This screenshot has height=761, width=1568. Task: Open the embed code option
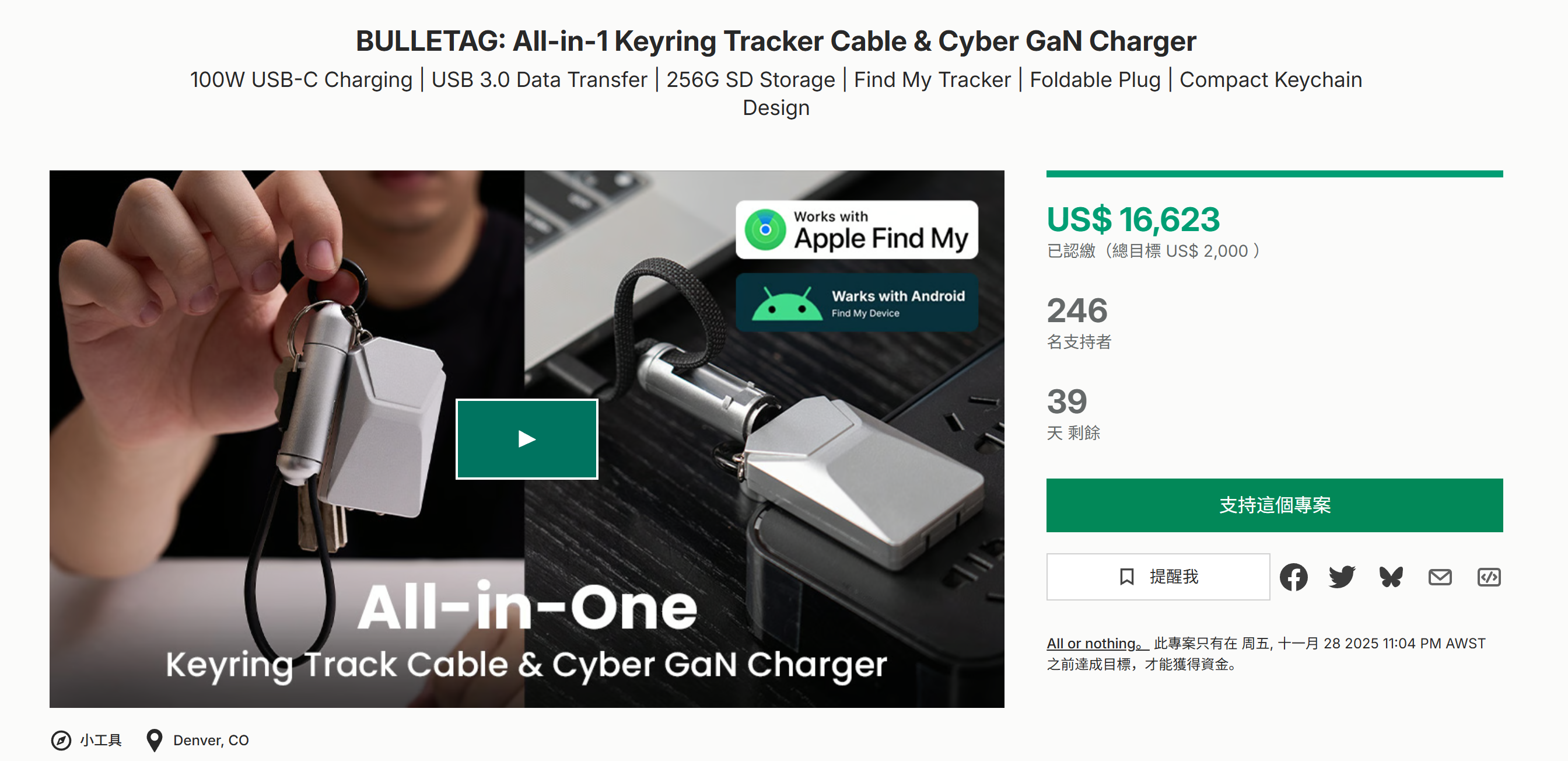1489,577
